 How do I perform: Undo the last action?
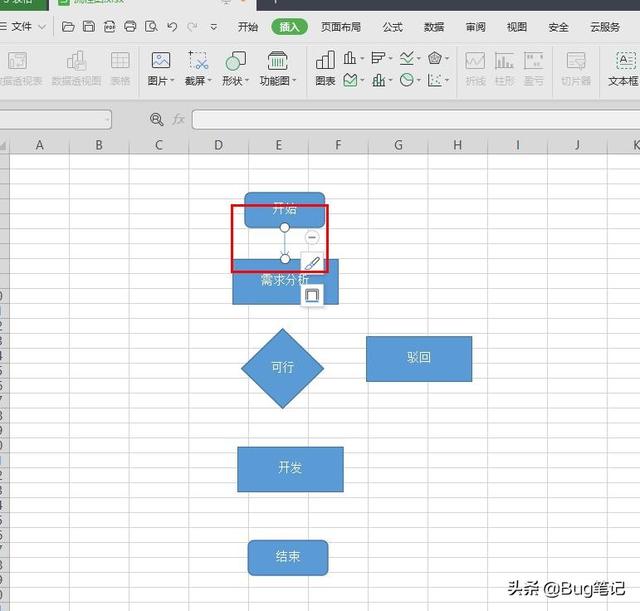click(172, 27)
